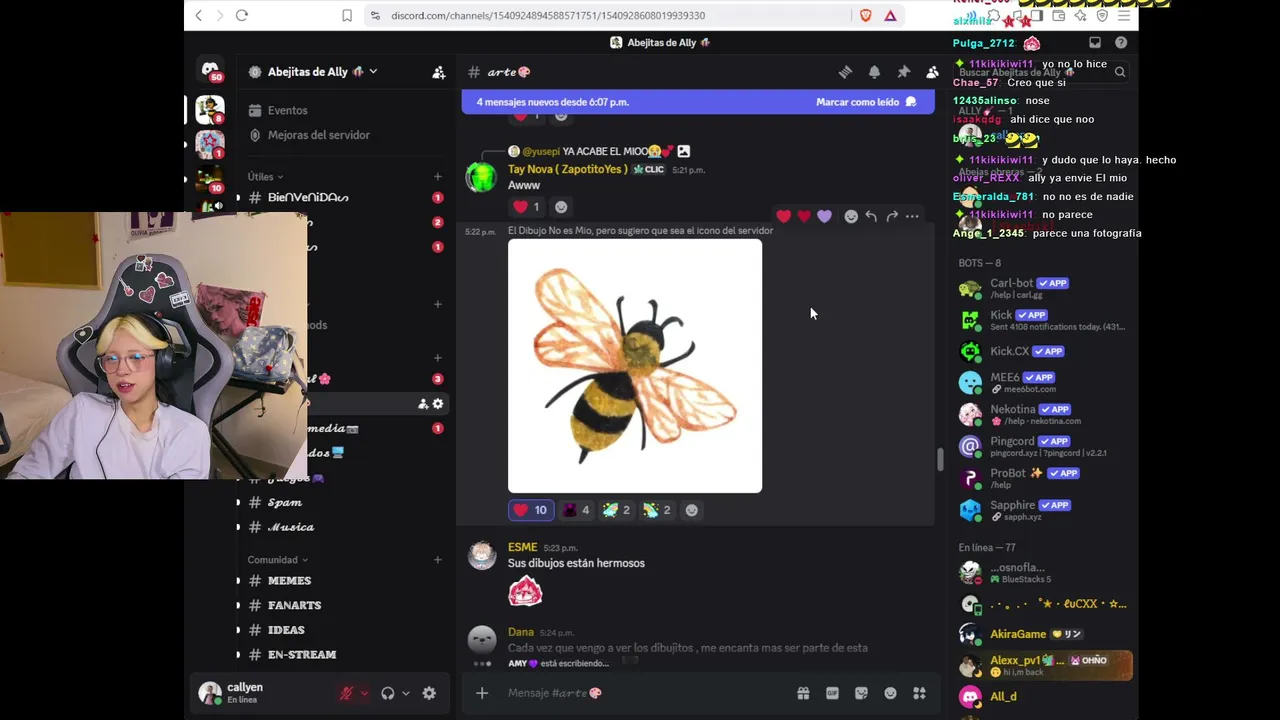
Task: Open the apps launcher icon in message bar
Action: tap(919, 693)
